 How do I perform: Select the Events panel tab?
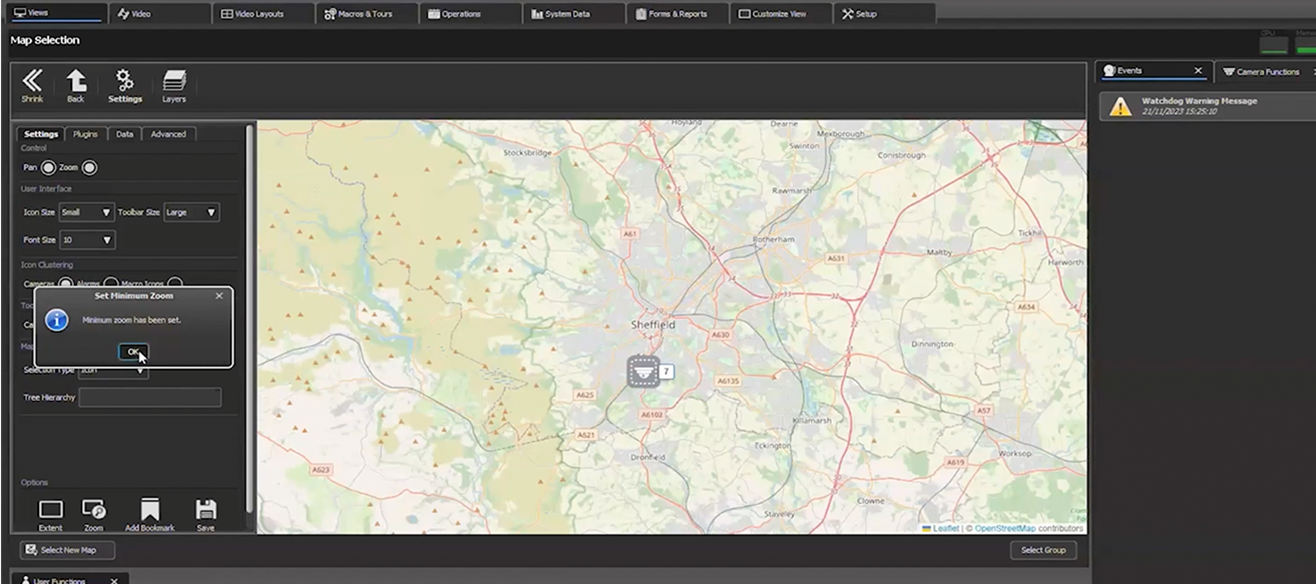1153,71
